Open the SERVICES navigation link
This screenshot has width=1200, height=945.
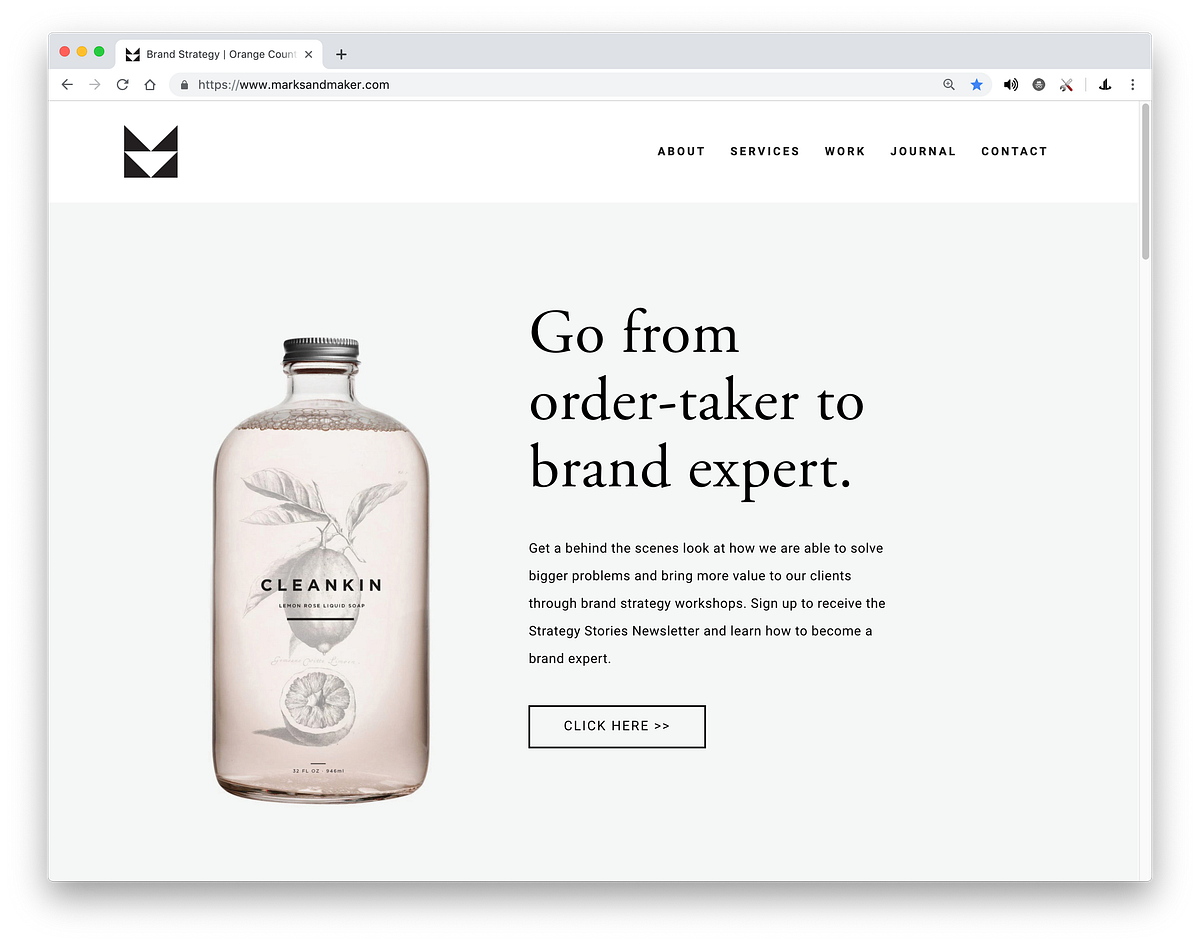(765, 151)
